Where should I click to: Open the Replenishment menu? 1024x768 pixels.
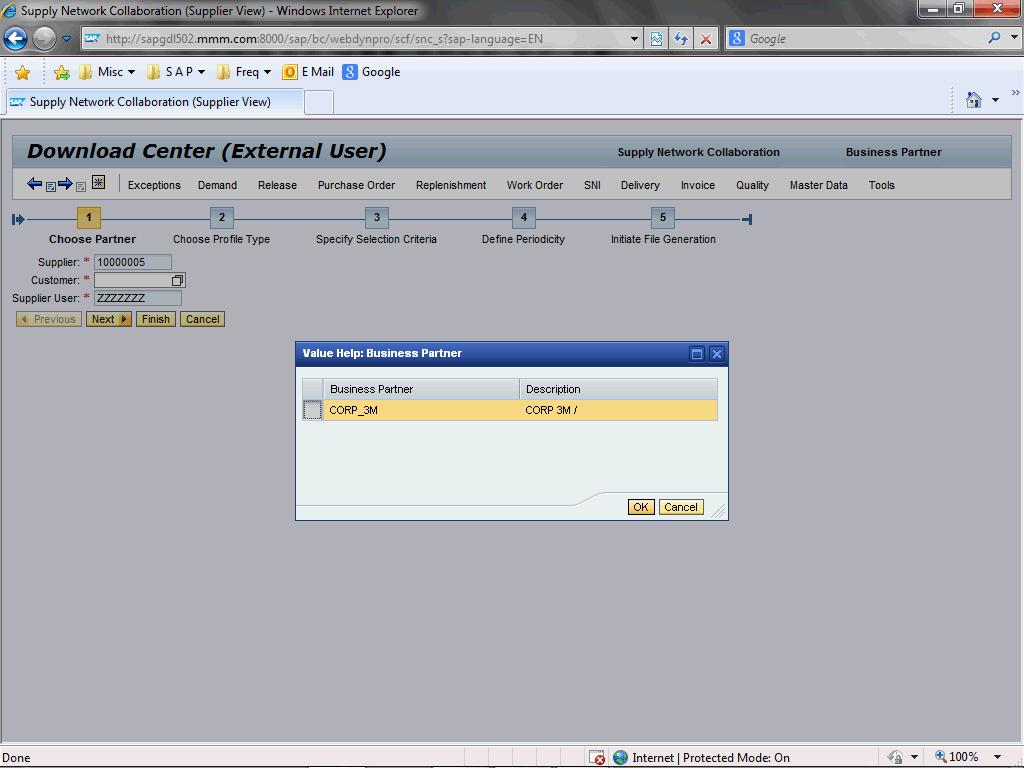click(x=451, y=185)
